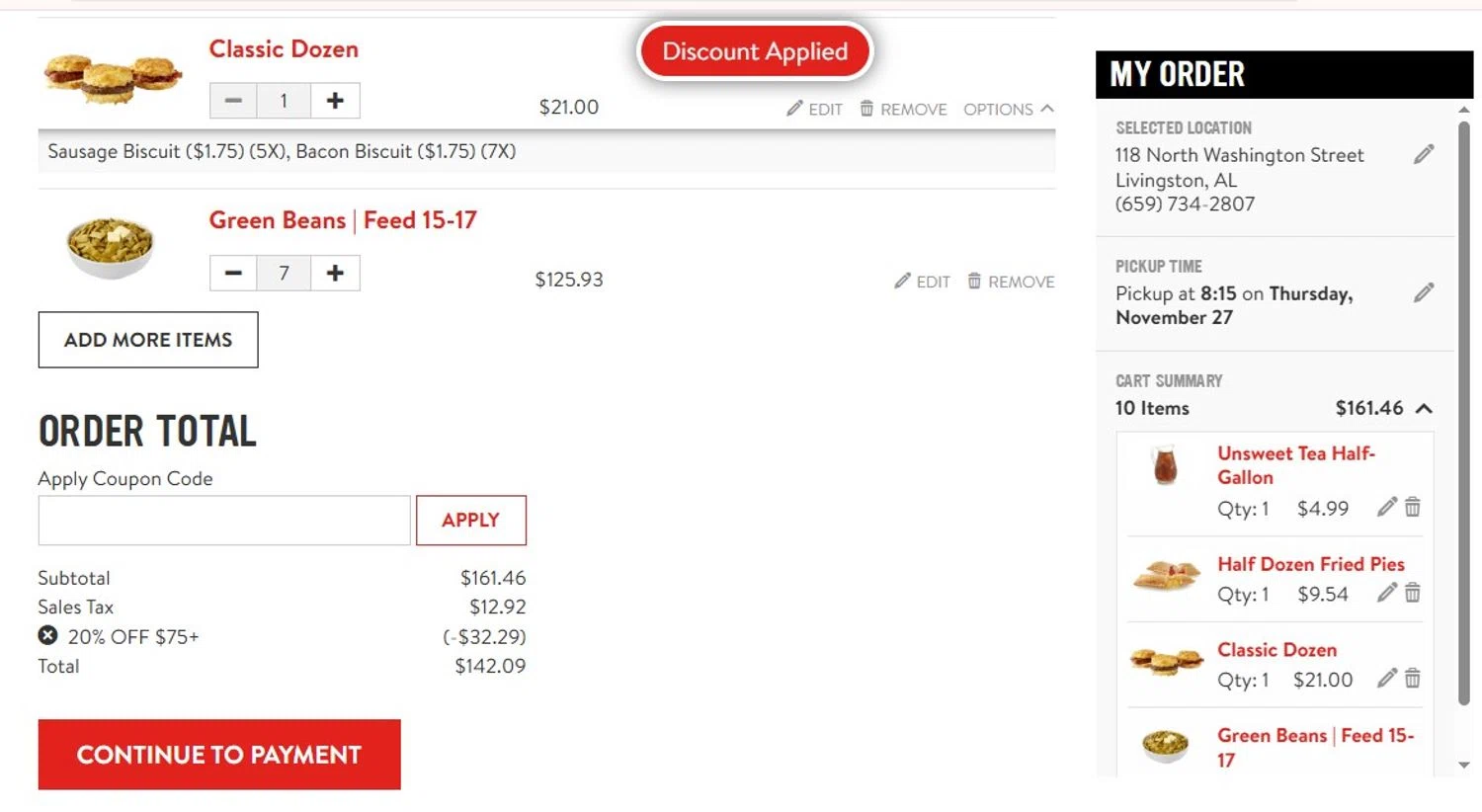
Task: Delete Unsweet Tea Half-Gallon from cart summary
Action: pos(1413,508)
